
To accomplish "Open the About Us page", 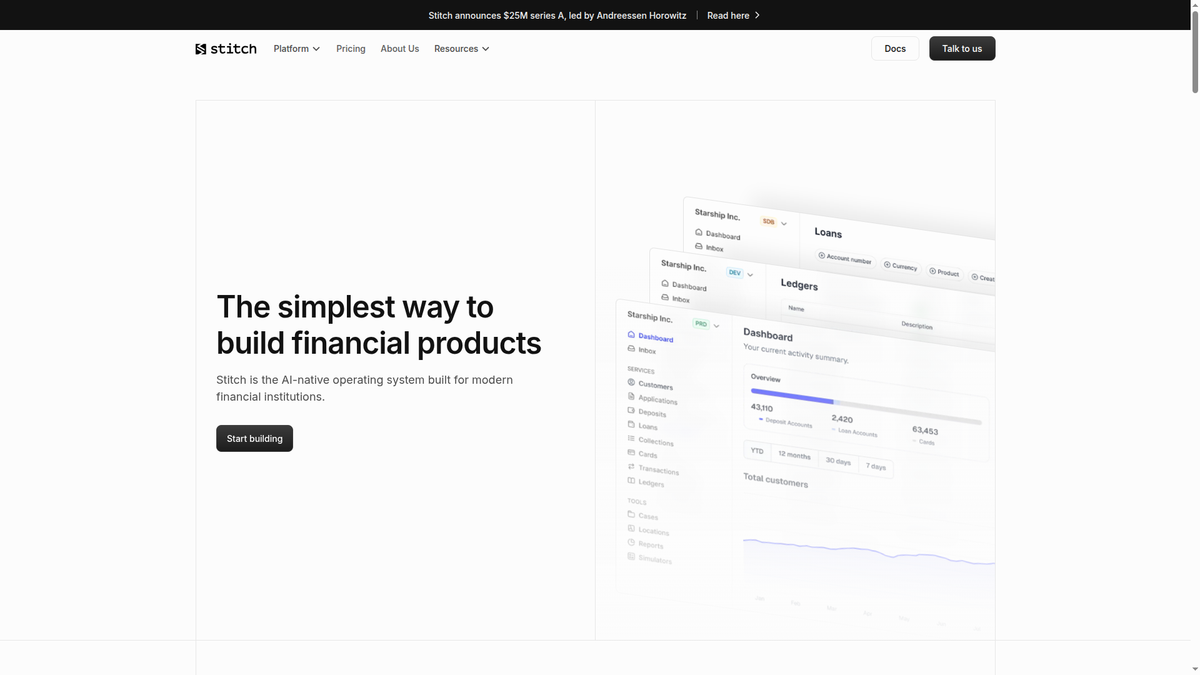I will coord(400,49).
